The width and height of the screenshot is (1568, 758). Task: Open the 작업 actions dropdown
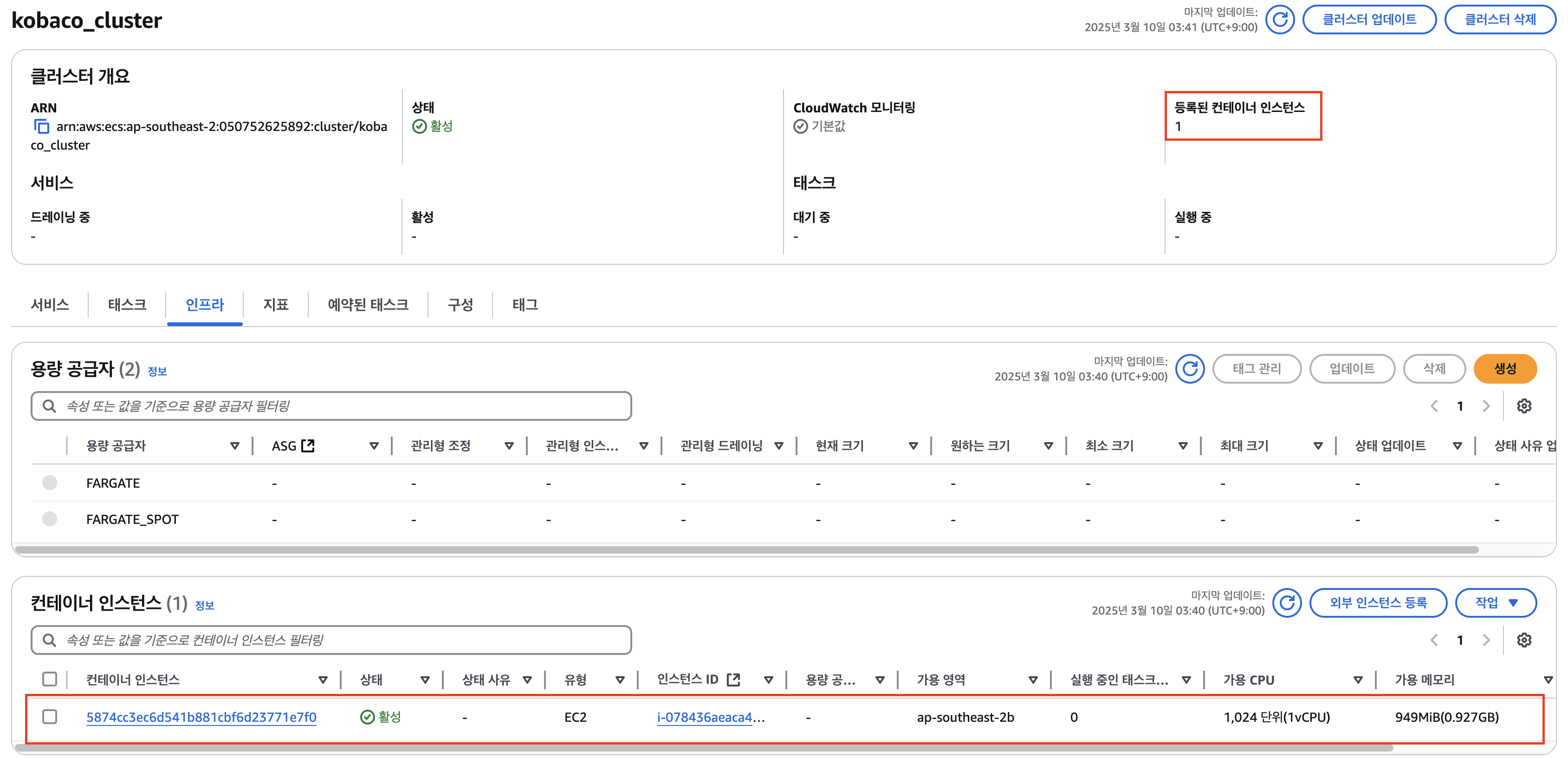(x=1495, y=603)
